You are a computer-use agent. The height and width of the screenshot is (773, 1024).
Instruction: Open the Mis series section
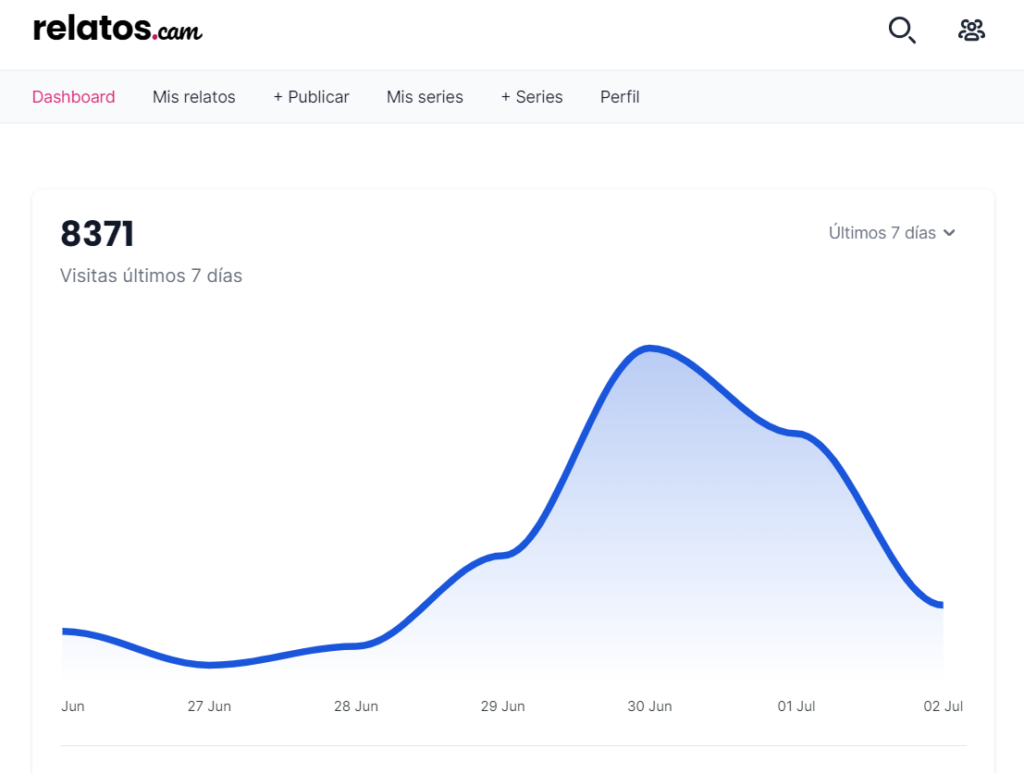coord(424,97)
